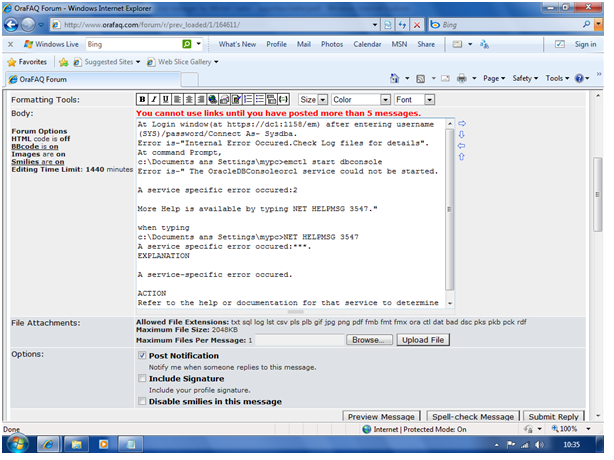Enable the Include Signature option
The width and height of the screenshot is (614, 460).
(x=141, y=379)
